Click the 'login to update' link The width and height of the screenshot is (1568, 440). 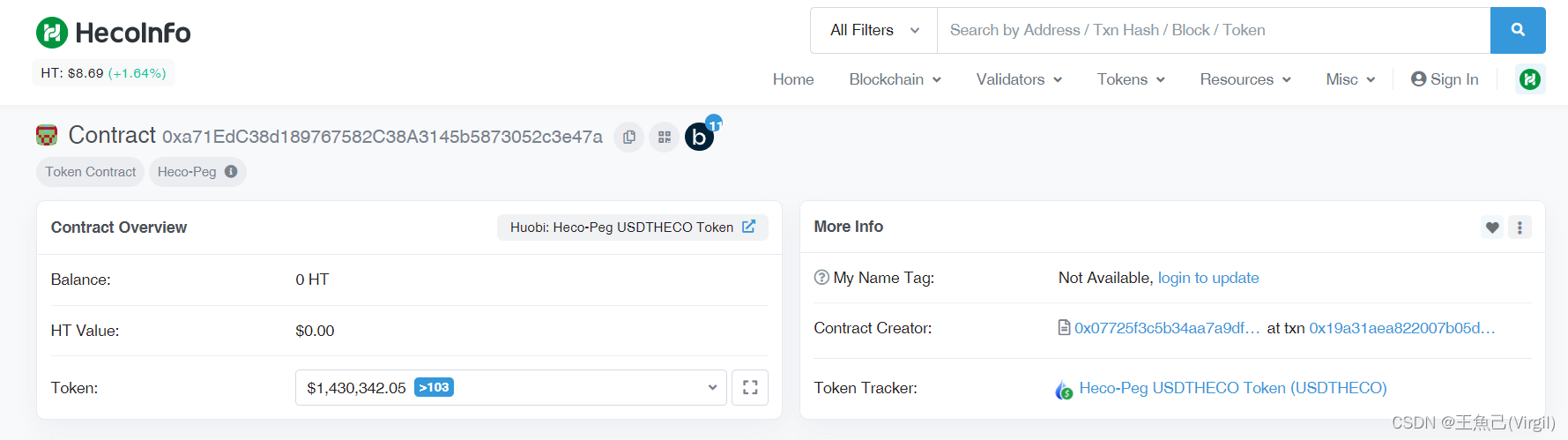tap(1208, 278)
